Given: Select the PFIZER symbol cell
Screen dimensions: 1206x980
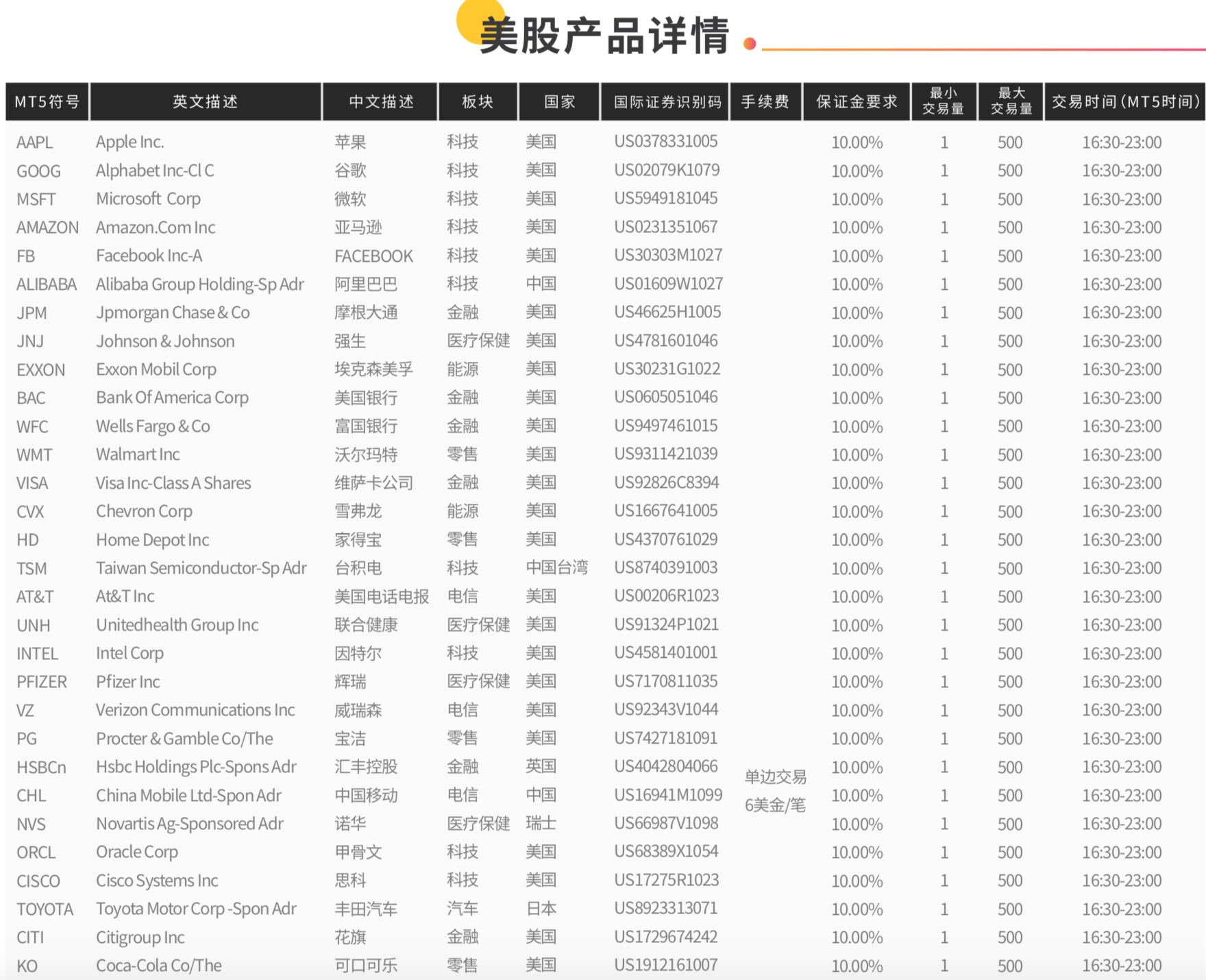Looking at the screenshot, I should [42, 683].
